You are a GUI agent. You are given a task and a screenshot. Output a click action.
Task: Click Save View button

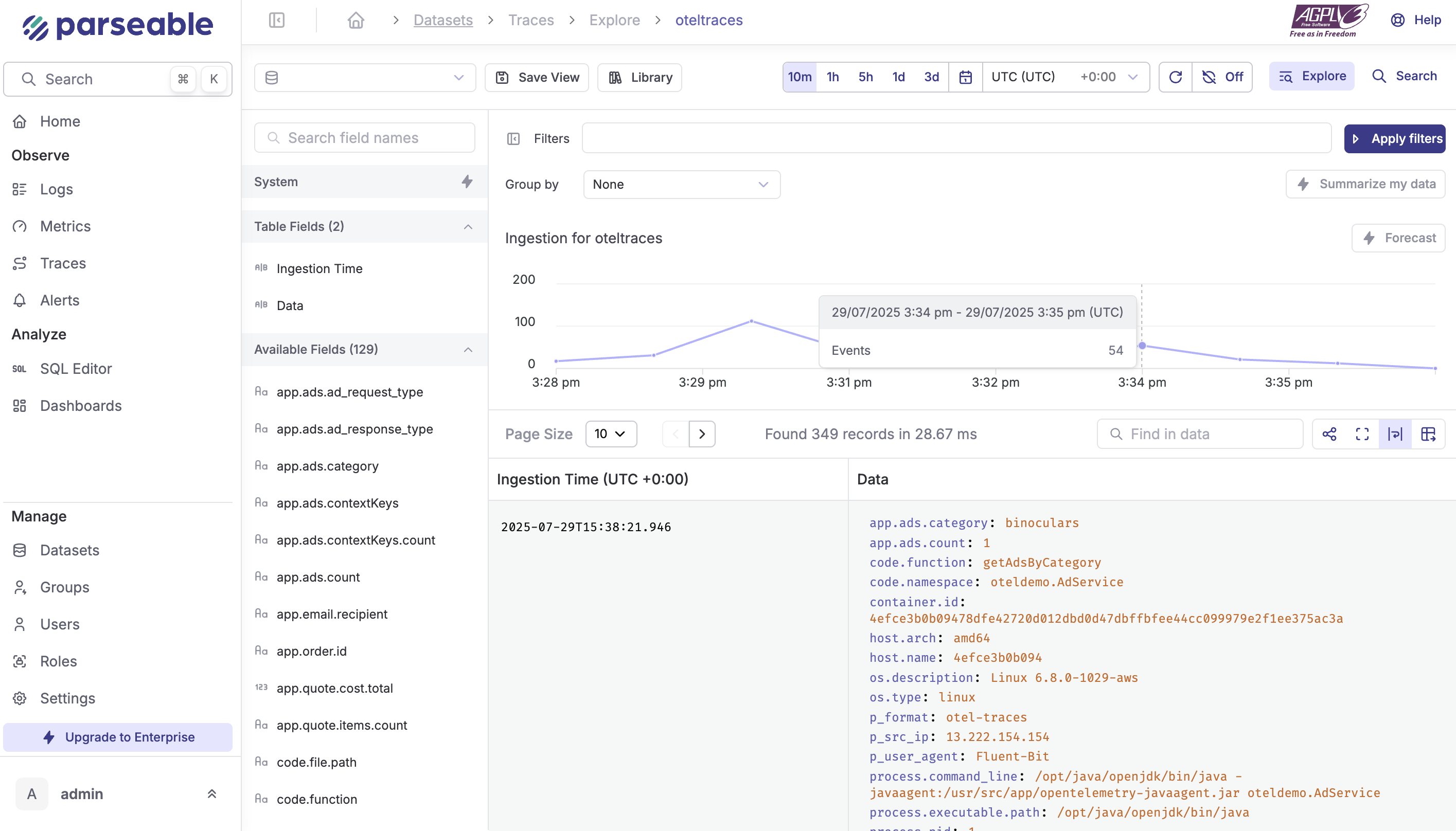pyautogui.click(x=537, y=78)
